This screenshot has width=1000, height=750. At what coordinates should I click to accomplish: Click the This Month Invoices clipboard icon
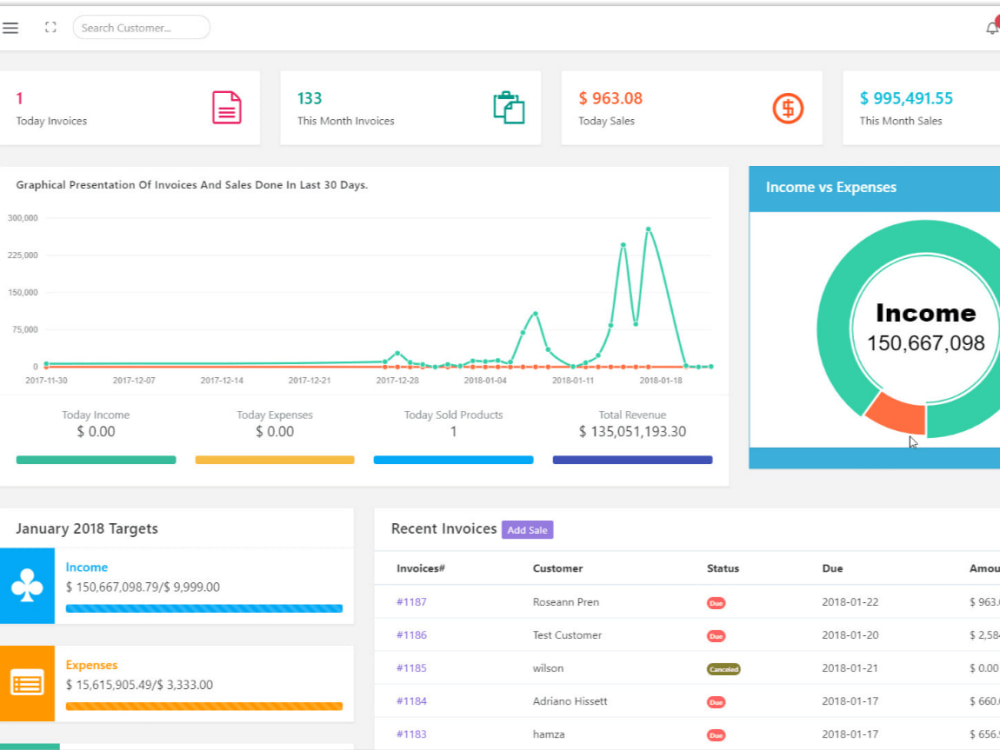coord(508,106)
